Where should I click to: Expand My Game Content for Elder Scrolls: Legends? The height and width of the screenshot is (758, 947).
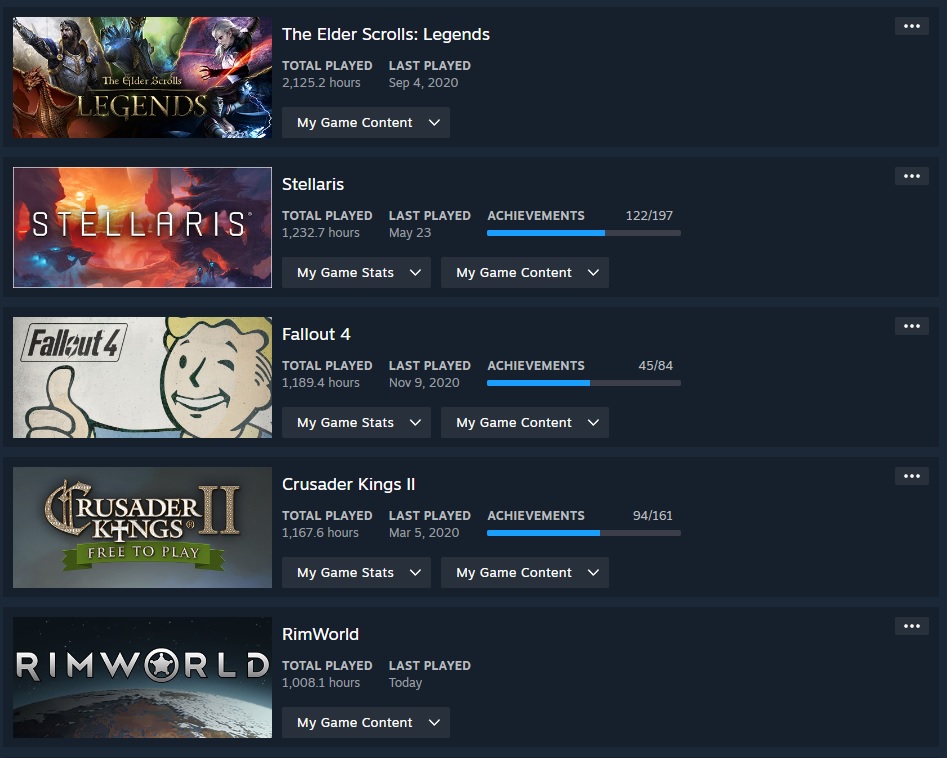(x=365, y=123)
